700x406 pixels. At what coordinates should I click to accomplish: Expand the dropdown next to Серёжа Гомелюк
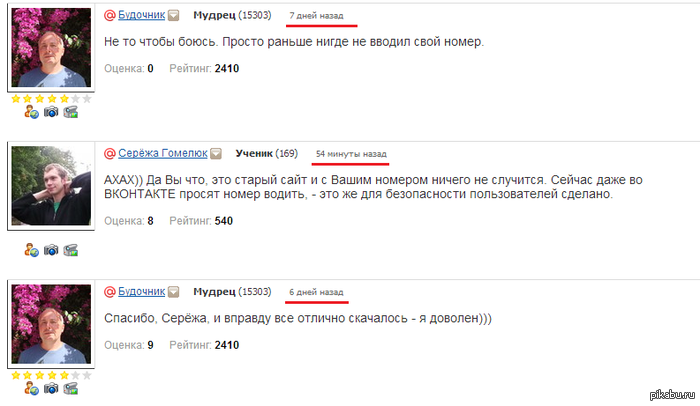[216, 154]
